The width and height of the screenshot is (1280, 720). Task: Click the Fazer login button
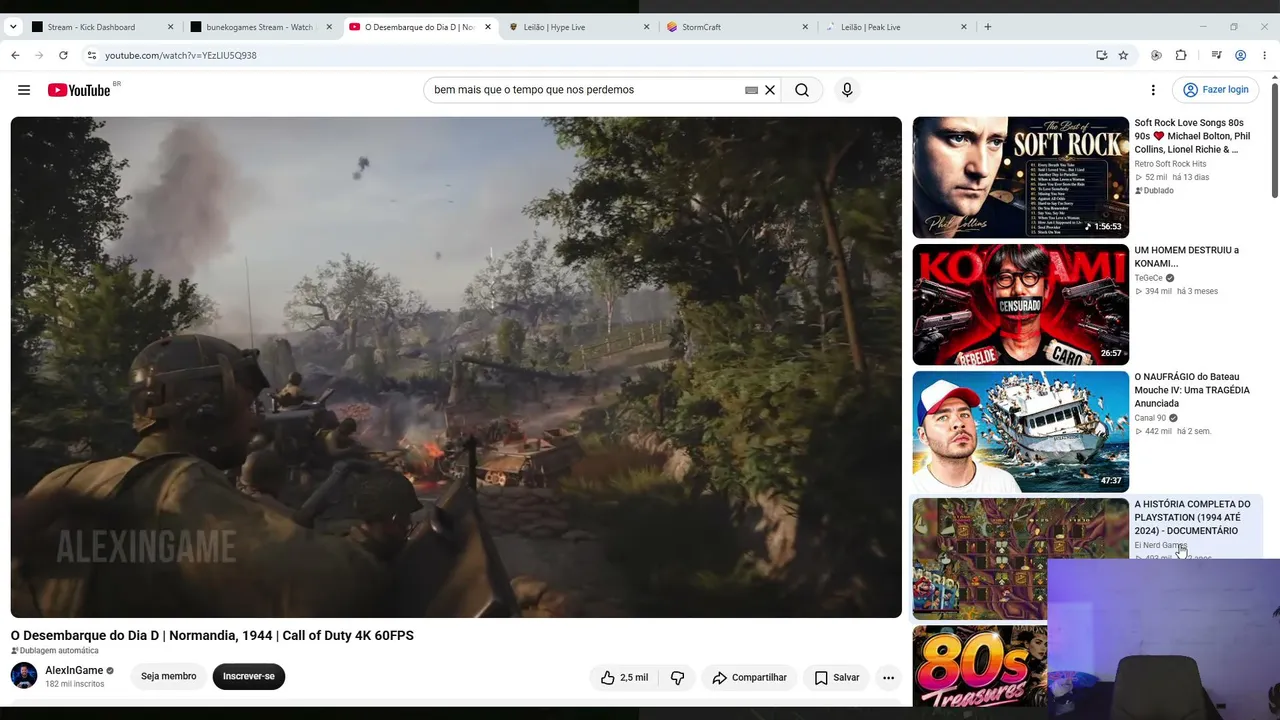click(1215, 90)
